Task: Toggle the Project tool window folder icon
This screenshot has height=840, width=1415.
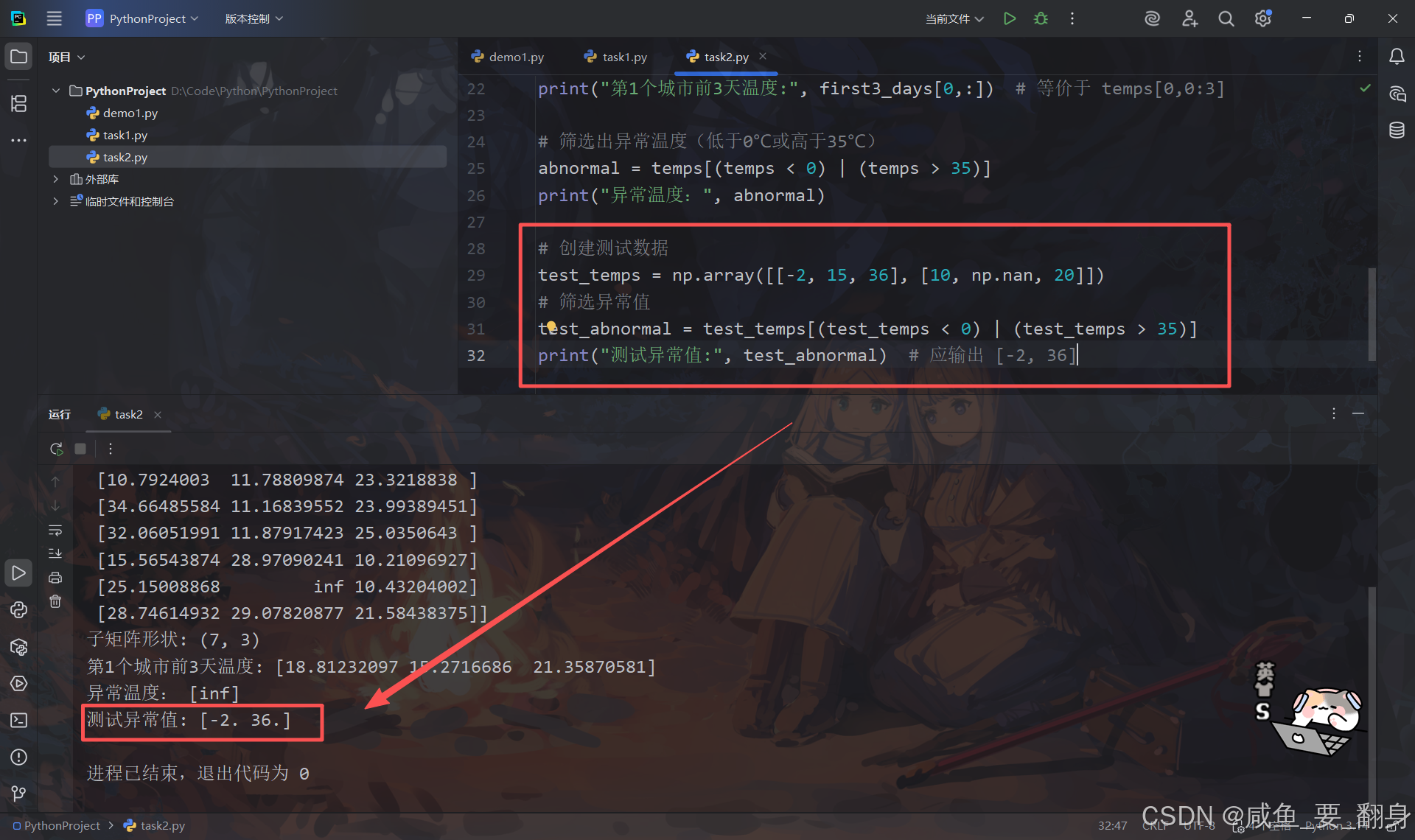Action: point(18,57)
